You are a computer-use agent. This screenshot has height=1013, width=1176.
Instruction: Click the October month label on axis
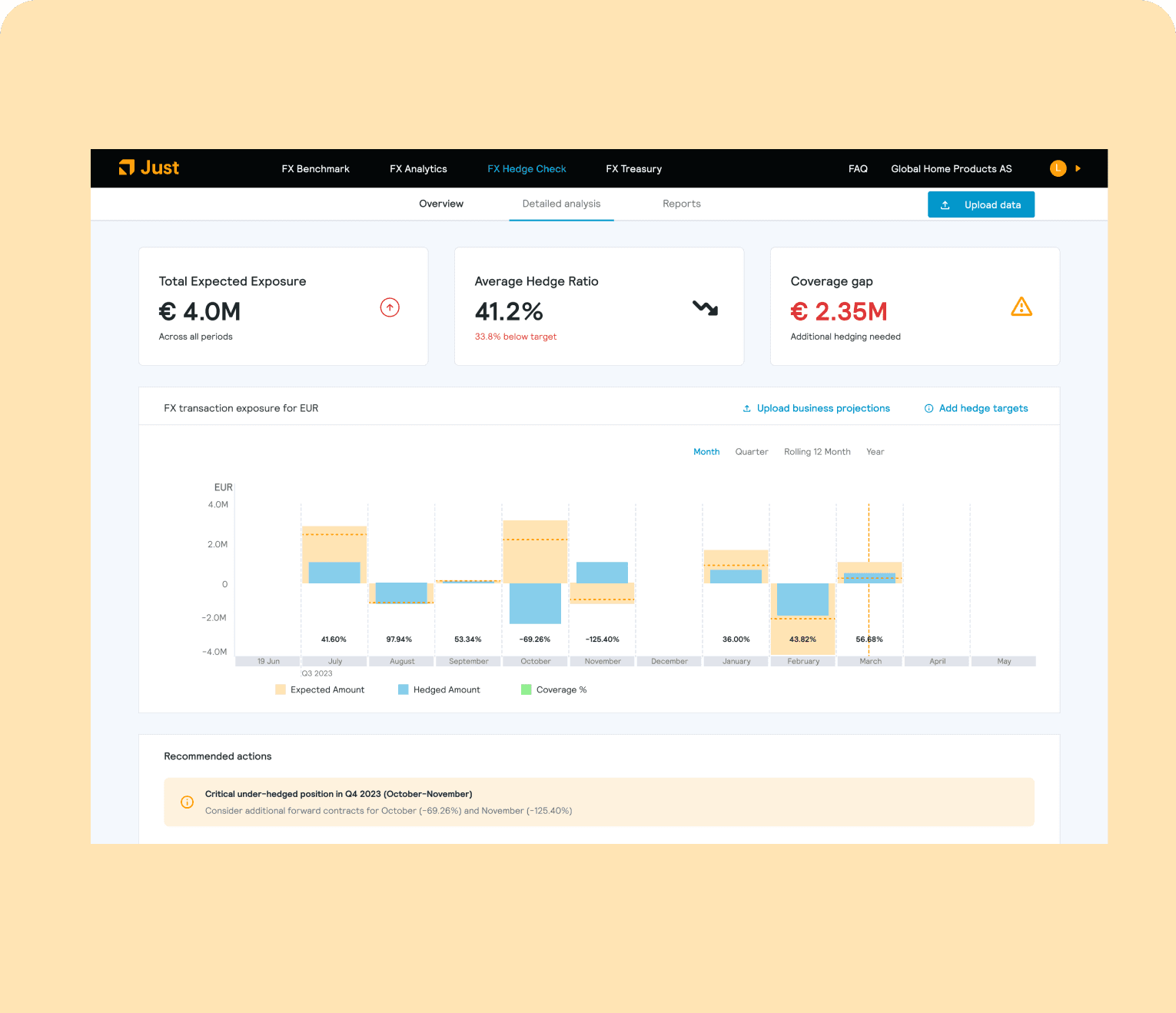536,661
